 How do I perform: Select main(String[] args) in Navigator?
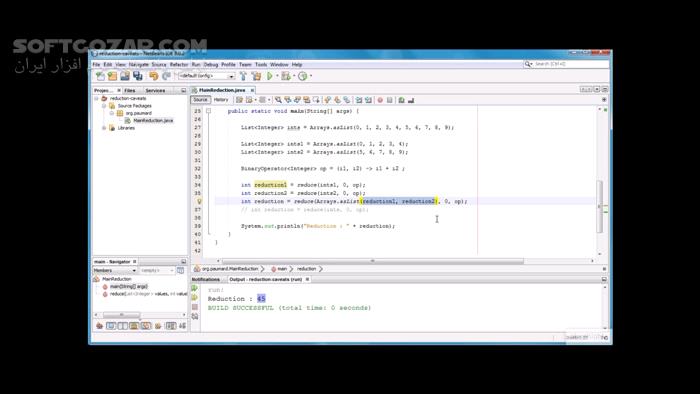(x=129, y=286)
